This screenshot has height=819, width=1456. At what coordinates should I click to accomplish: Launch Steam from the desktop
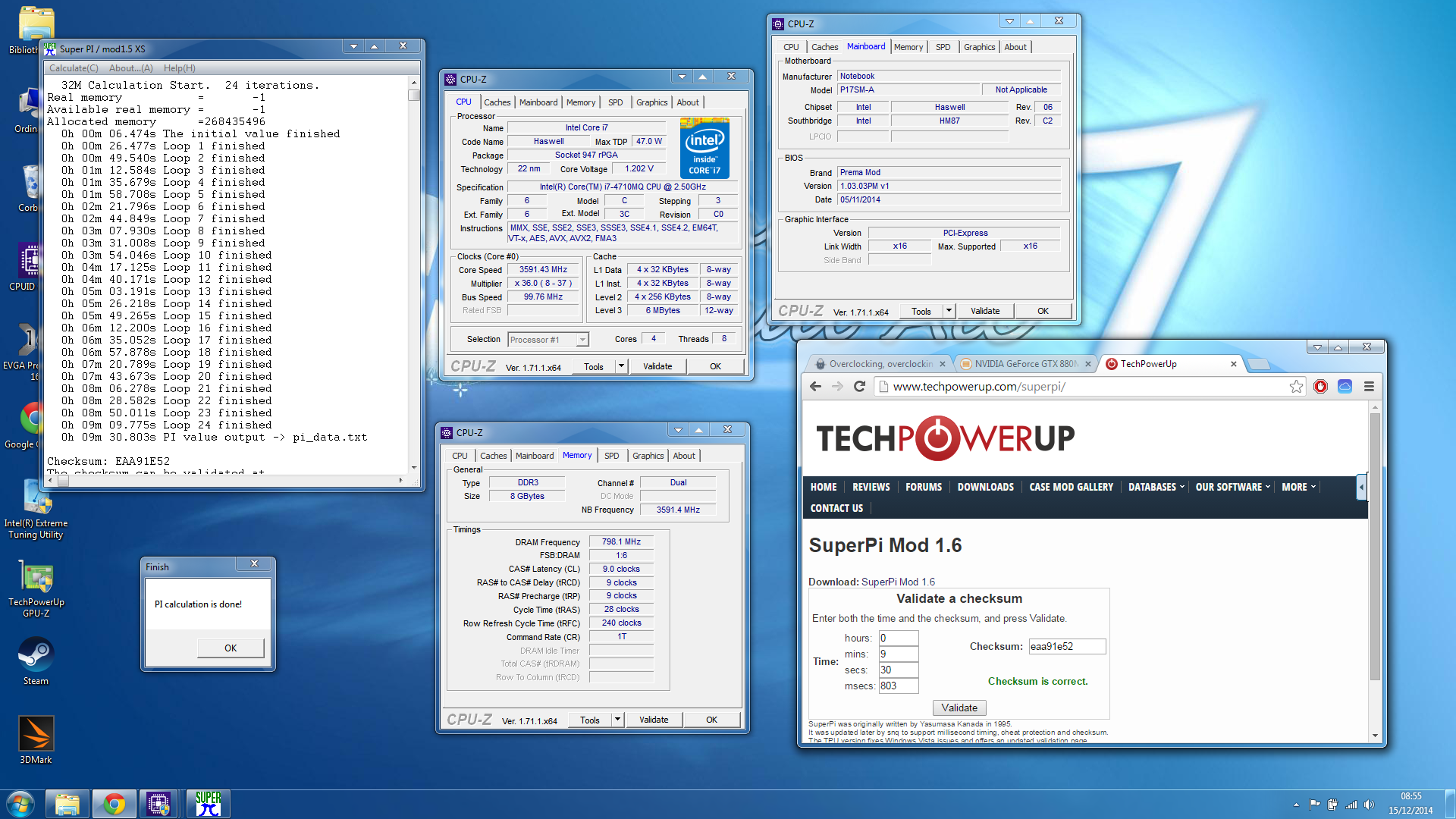(x=36, y=660)
